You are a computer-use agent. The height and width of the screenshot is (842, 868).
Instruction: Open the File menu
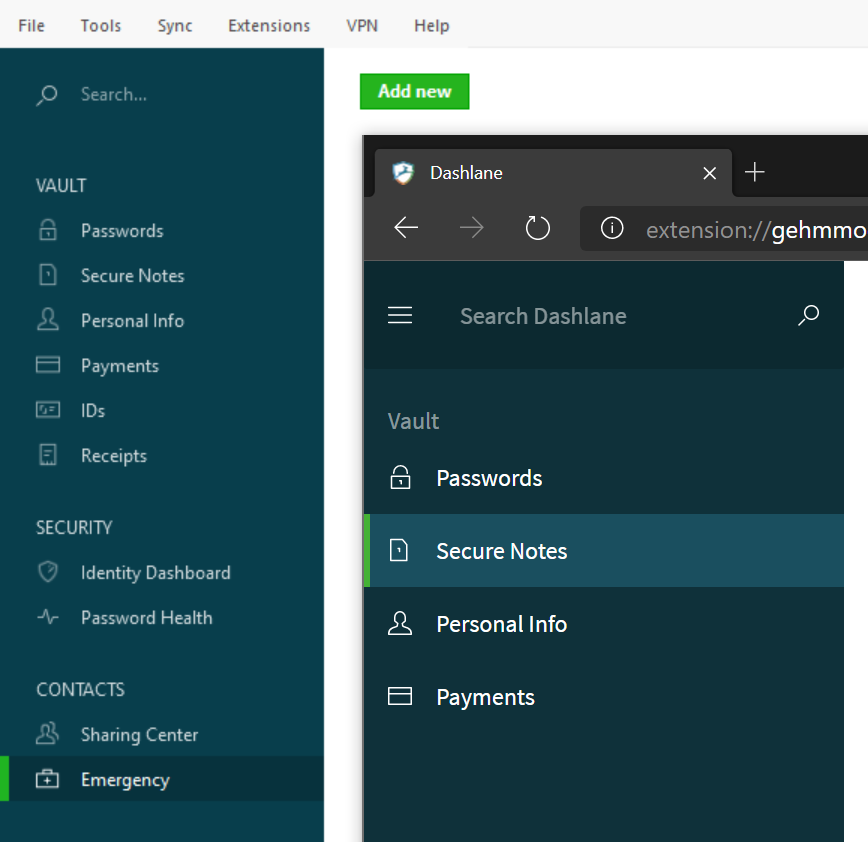tap(32, 26)
